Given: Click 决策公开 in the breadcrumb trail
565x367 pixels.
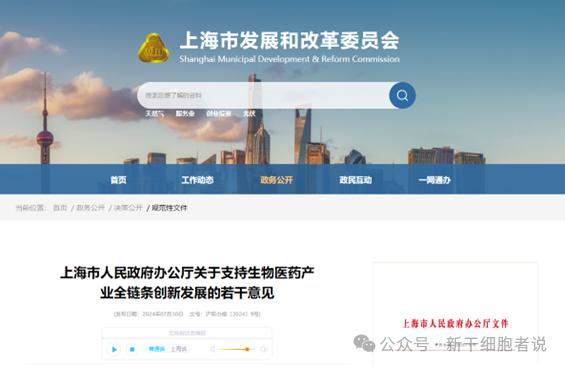Looking at the screenshot, I should [x=128, y=208].
